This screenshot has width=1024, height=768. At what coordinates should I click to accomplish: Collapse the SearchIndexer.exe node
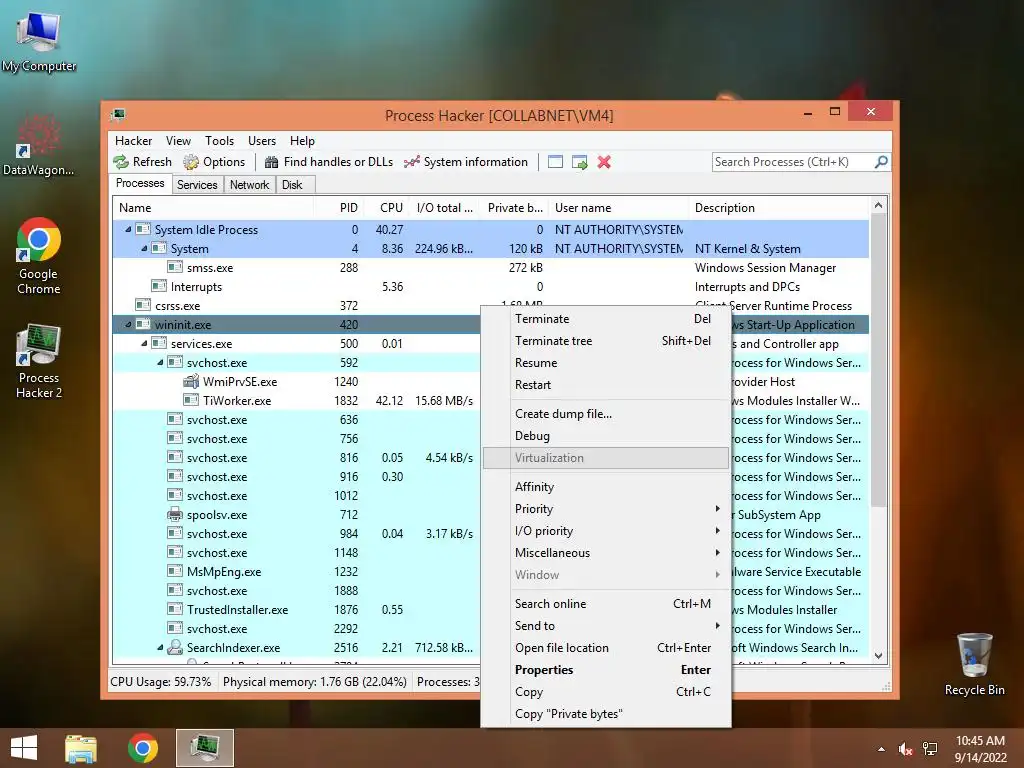coord(160,647)
